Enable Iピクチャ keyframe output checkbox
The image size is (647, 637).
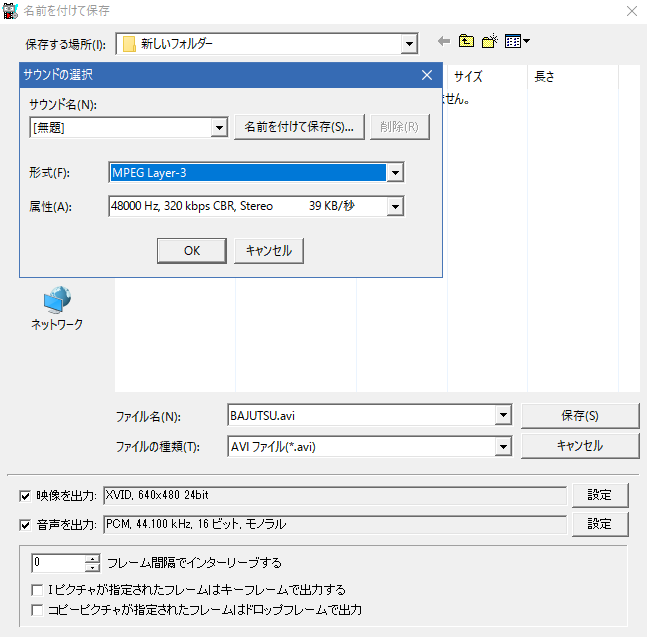coord(38,590)
